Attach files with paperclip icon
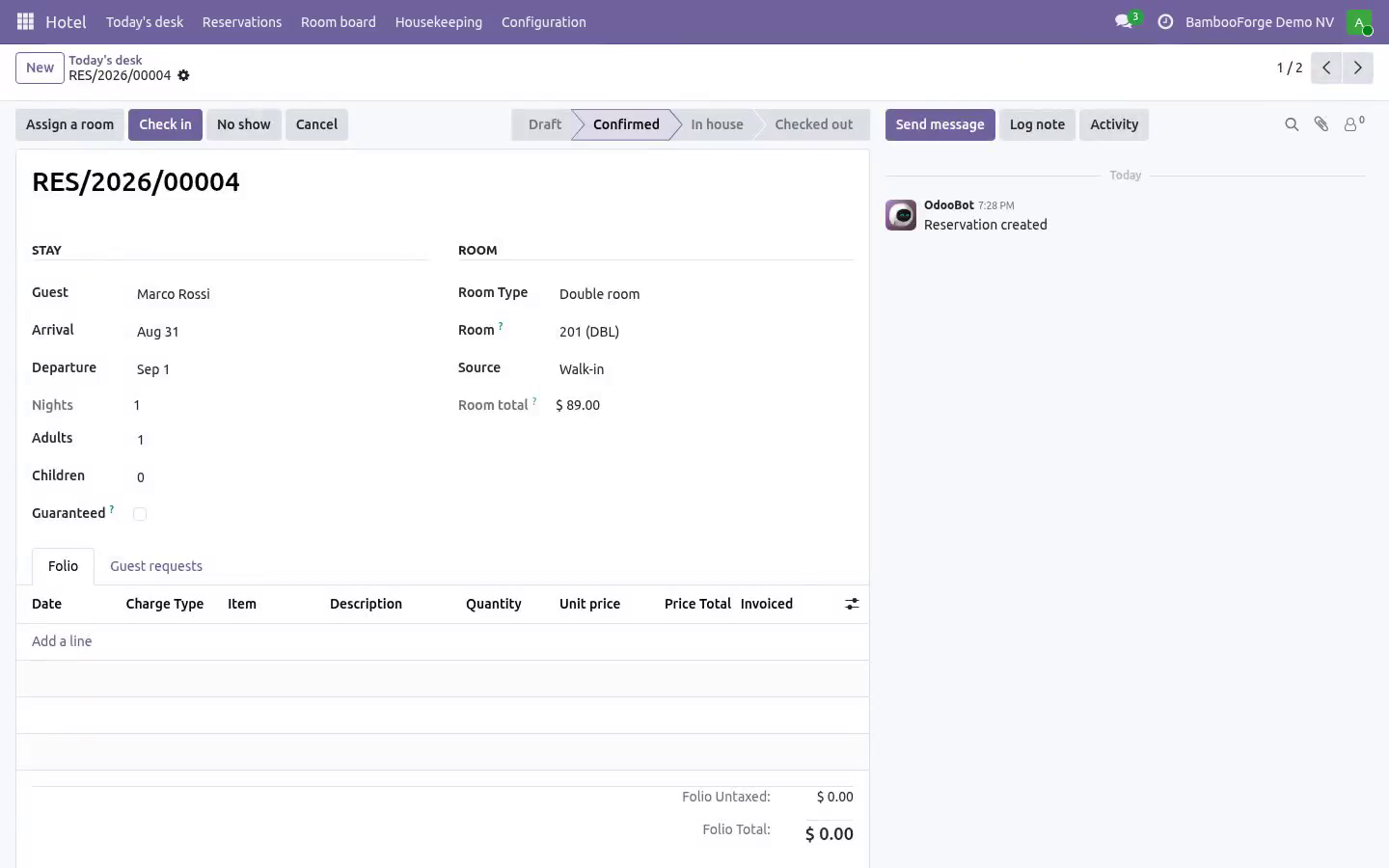Image resolution: width=1389 pixels, height=868 pixels. (x=1321, y=124)
